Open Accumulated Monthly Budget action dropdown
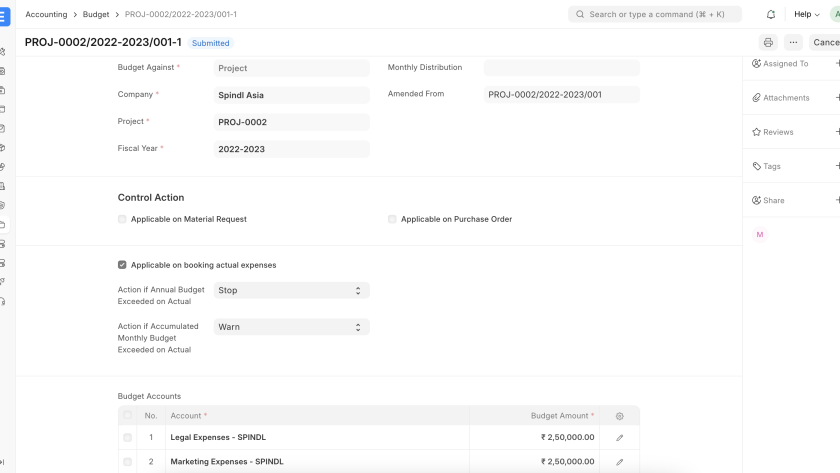Image resolution: width=840 pixels, height=473 pixels. [x=291, y=327]
